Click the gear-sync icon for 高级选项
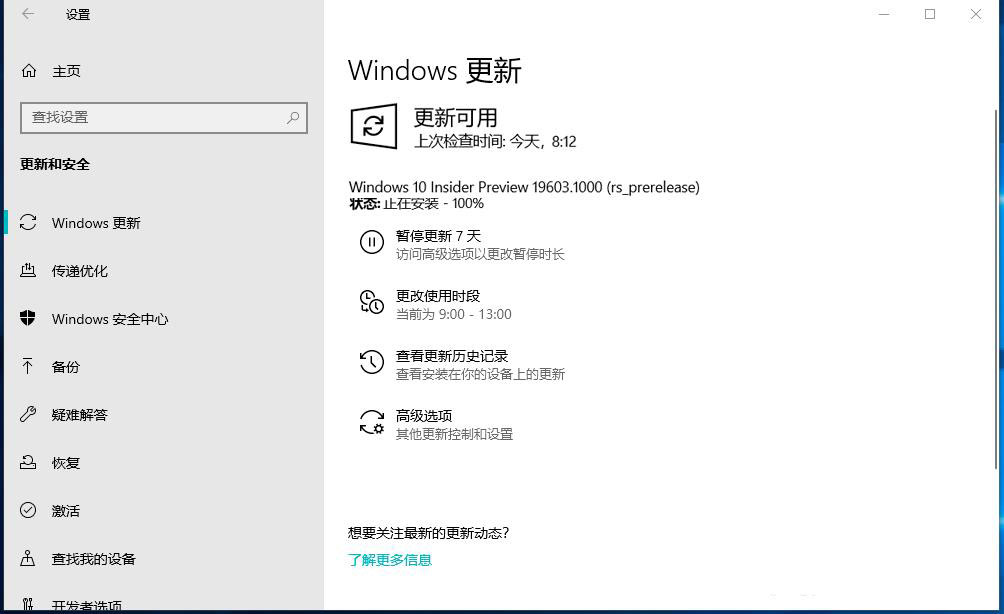Screen dimensions: 1004x614 [x=371, y=422]
